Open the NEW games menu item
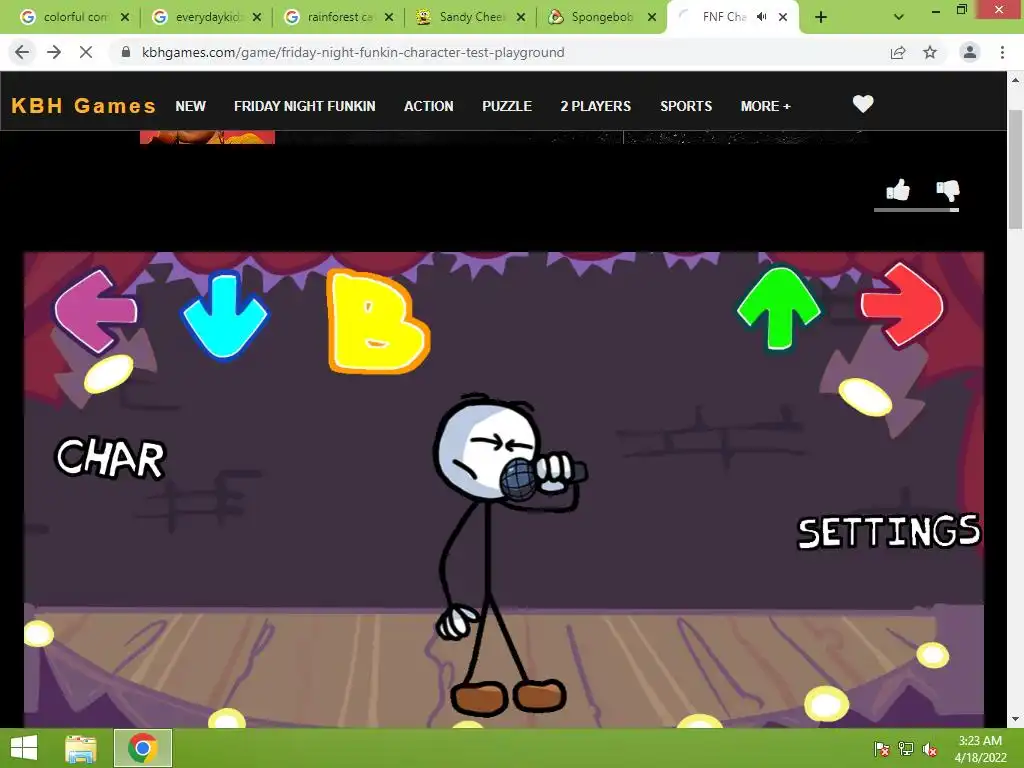This screenshot has width=1024, height=768. 191,106
